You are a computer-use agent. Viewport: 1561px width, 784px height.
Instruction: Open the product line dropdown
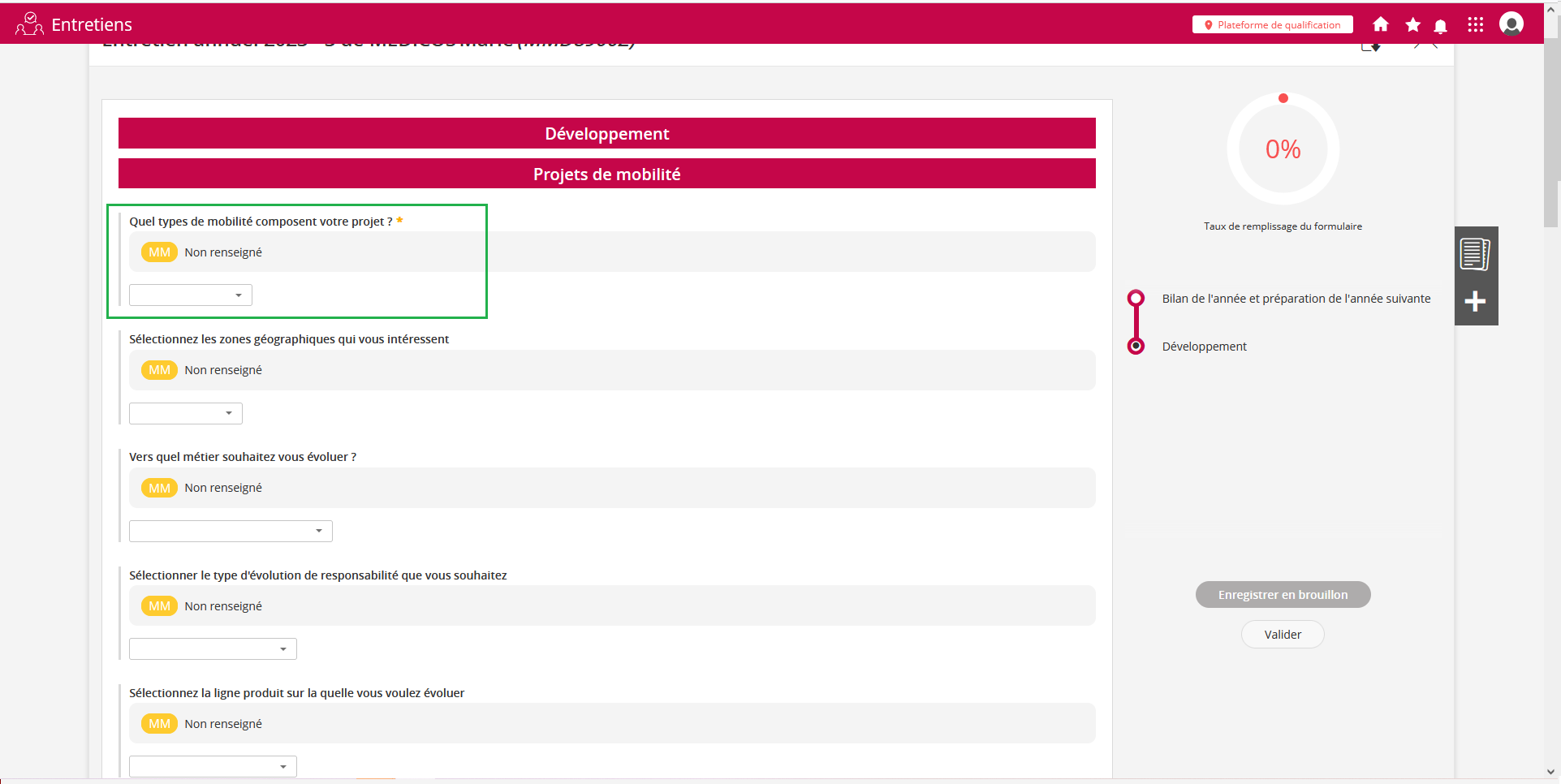213,766
